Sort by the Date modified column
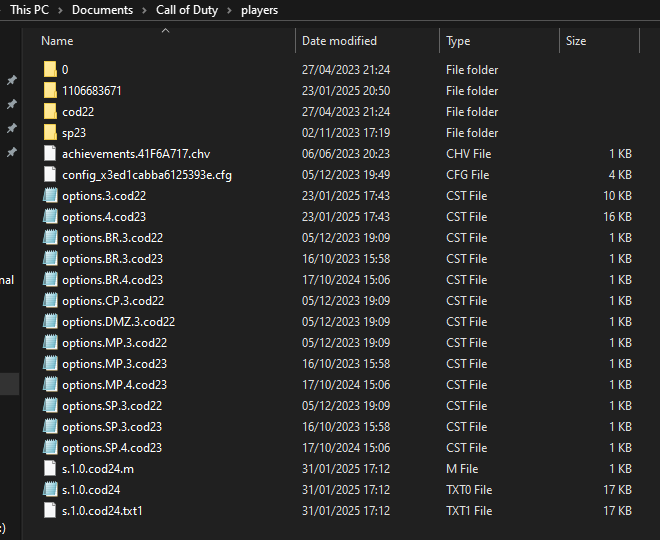 339,41
